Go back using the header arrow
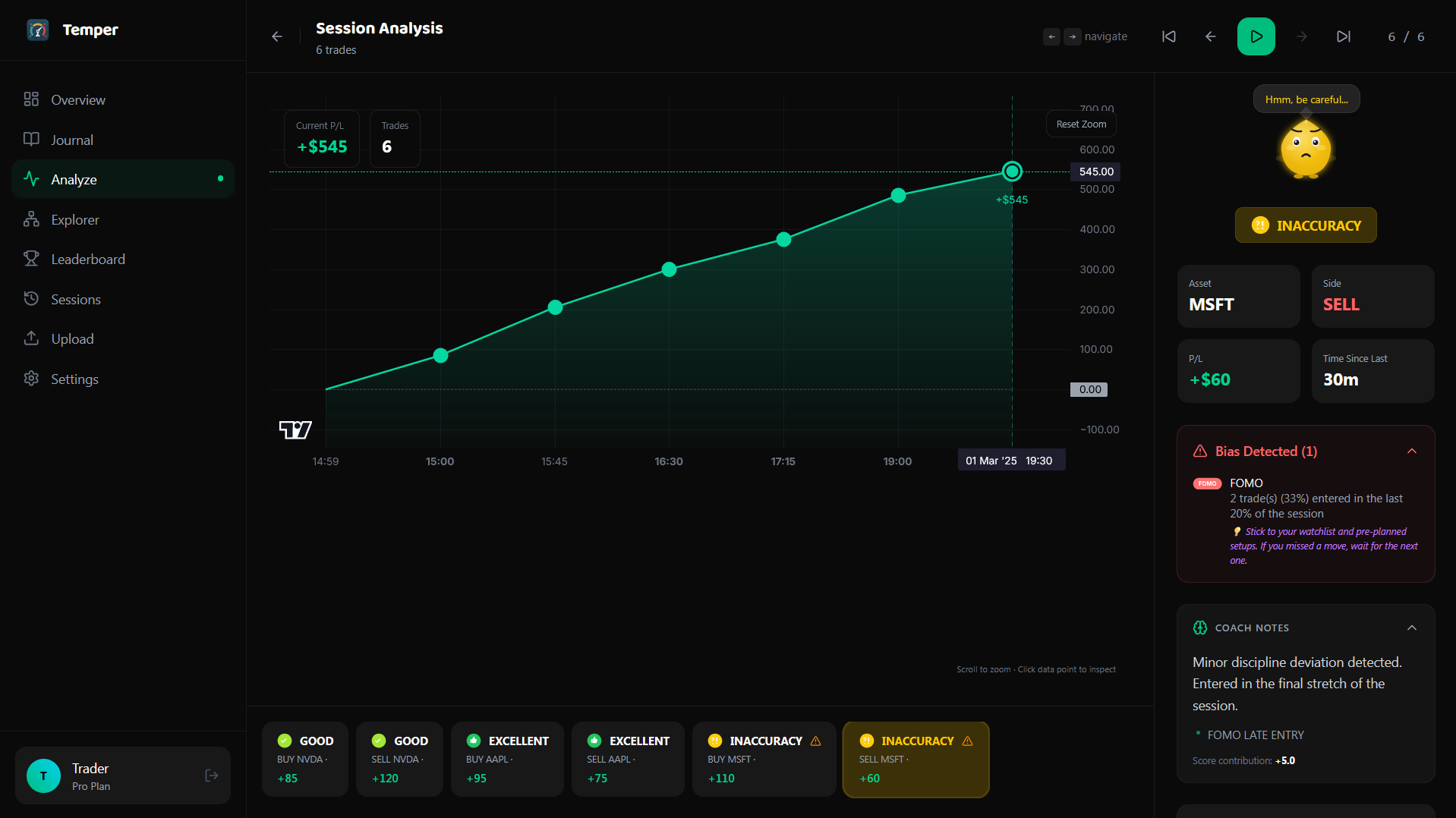Screen dimensions: 1456x818 point(277,36)
